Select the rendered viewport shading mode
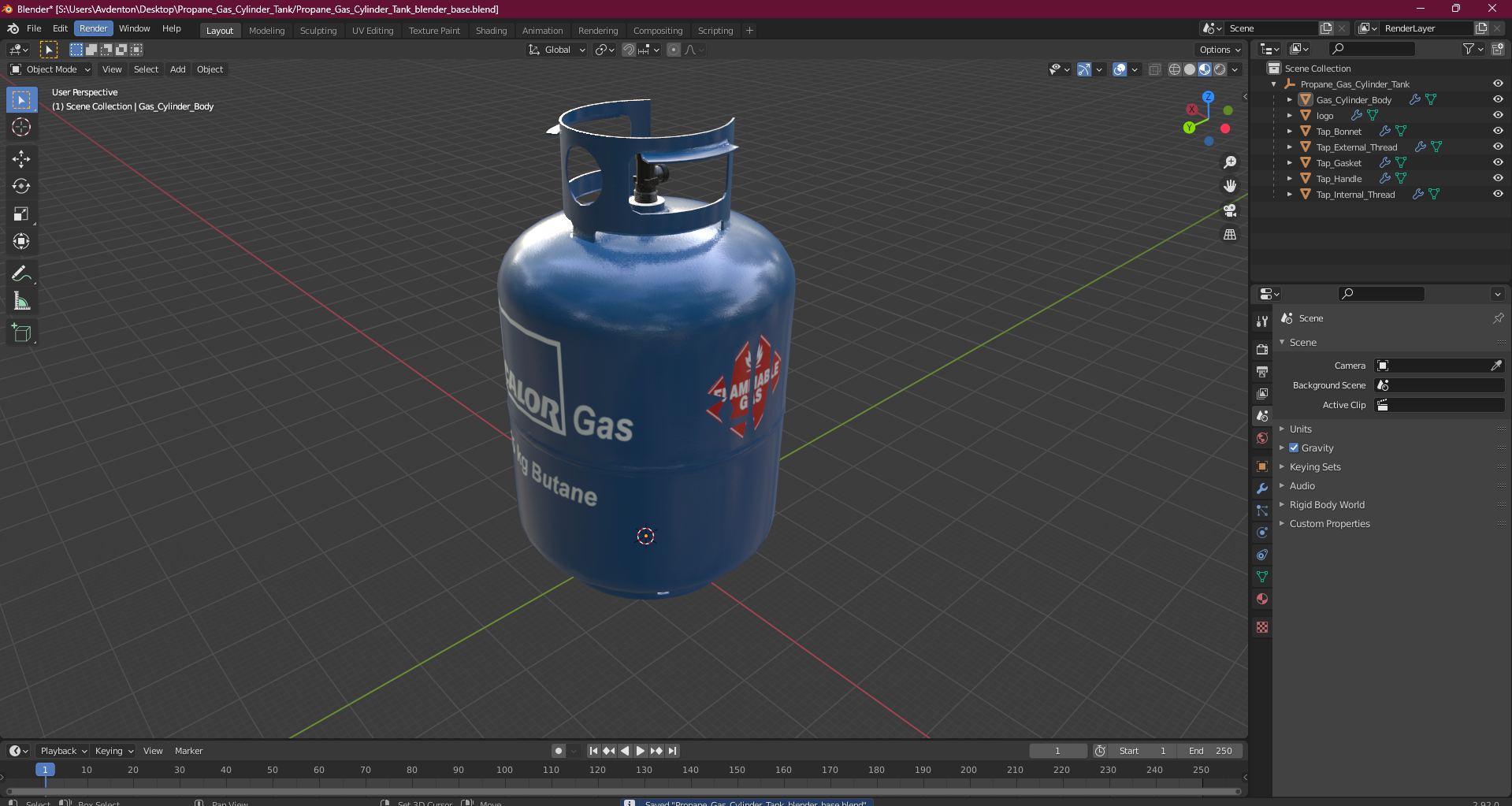Screen dimensions: 1512x806 tap(1220, 69)
